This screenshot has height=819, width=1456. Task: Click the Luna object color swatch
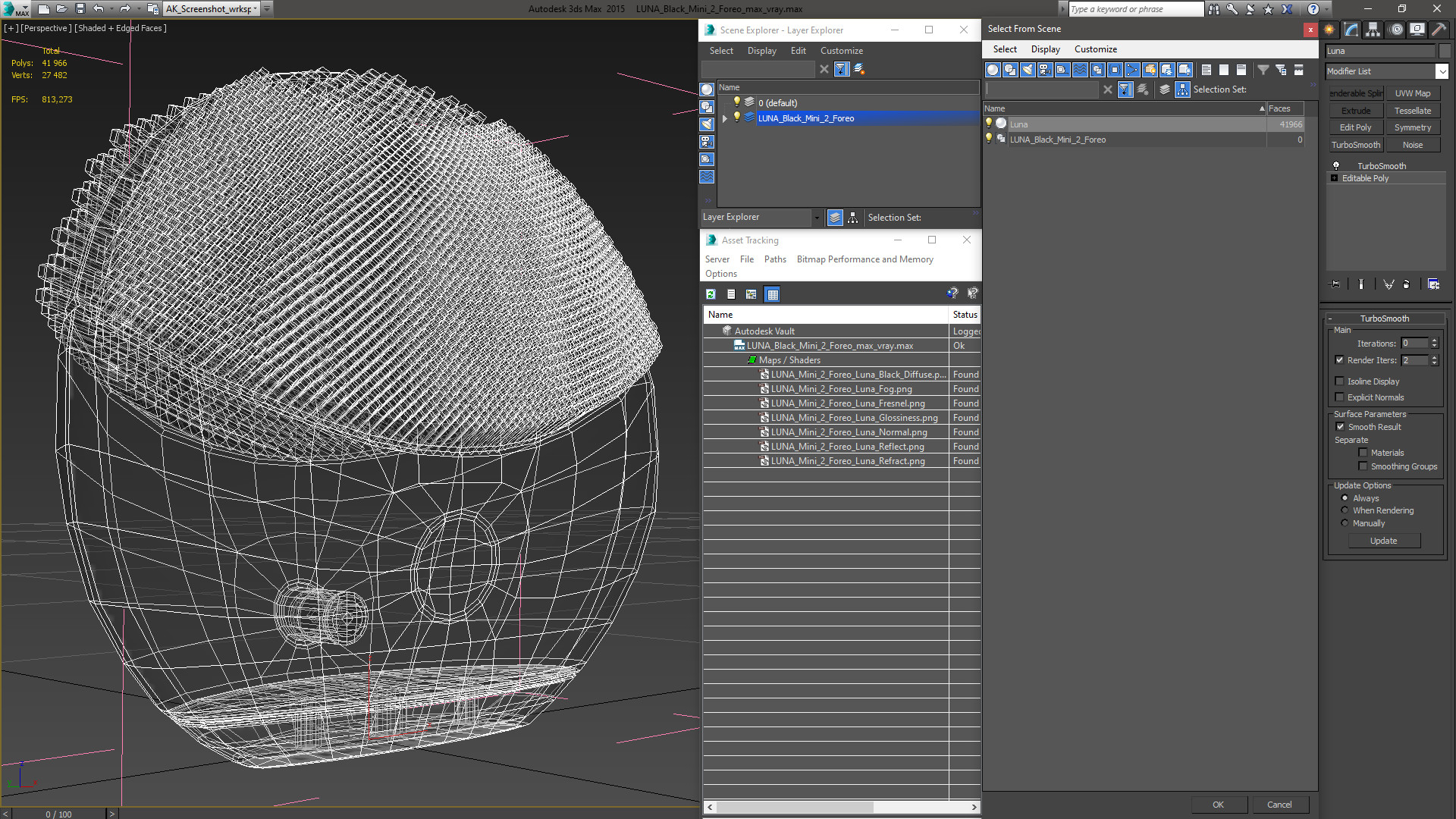point(1445,51)
